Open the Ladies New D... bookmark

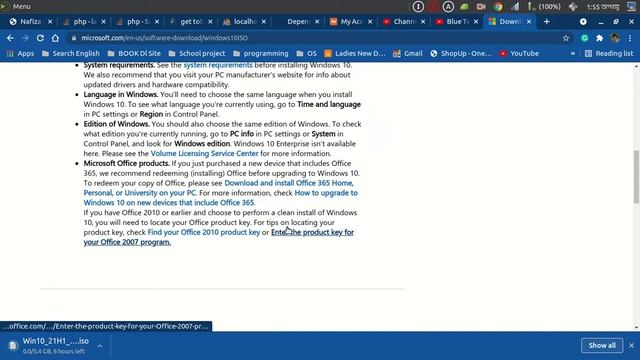coord(355,53)
